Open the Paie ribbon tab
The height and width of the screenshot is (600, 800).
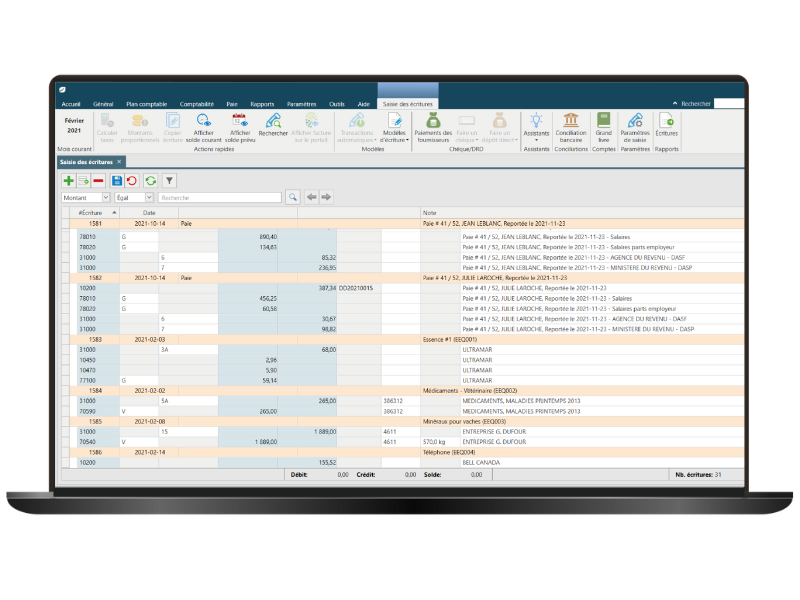click(x=232, y=104)
